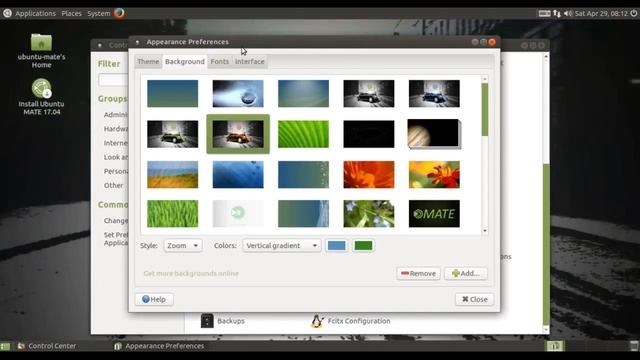Image resolution: width=640 pixels, height=360 pixels.
Task: Click the Add... button
Action: [x=466, y=273]
